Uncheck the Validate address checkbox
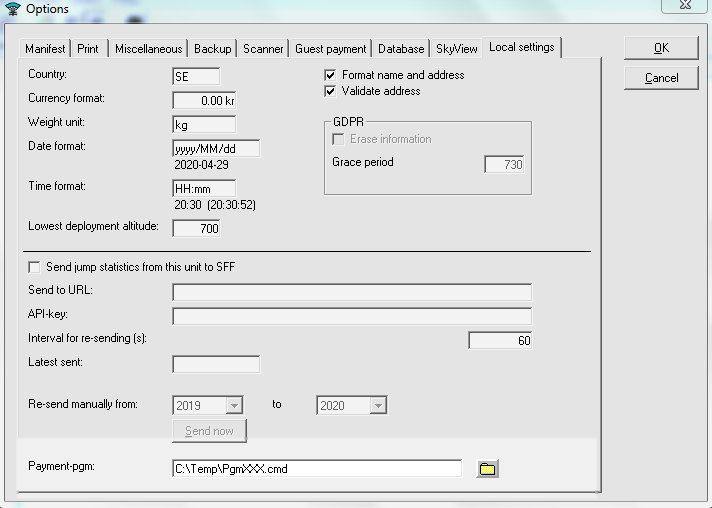 click(x=331, y=91)
